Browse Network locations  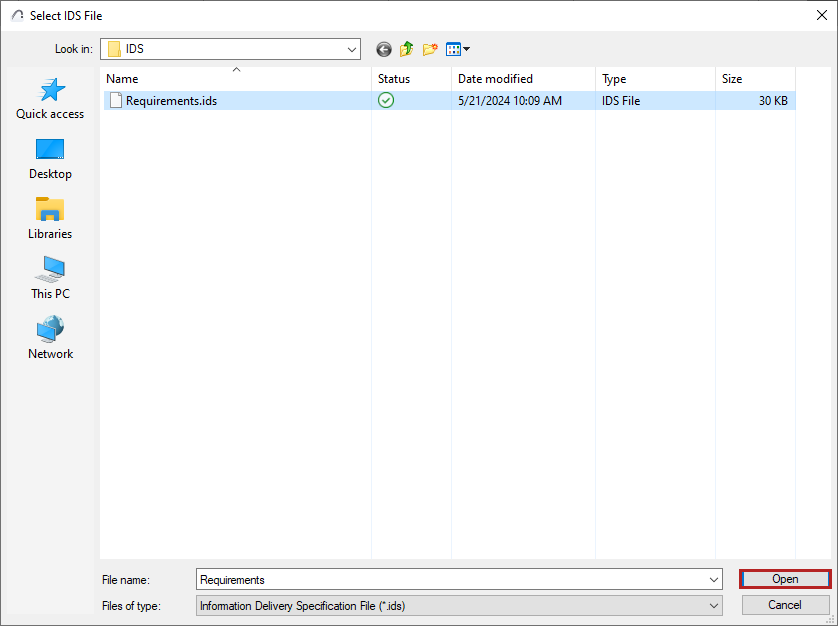(x=49, y=337)
